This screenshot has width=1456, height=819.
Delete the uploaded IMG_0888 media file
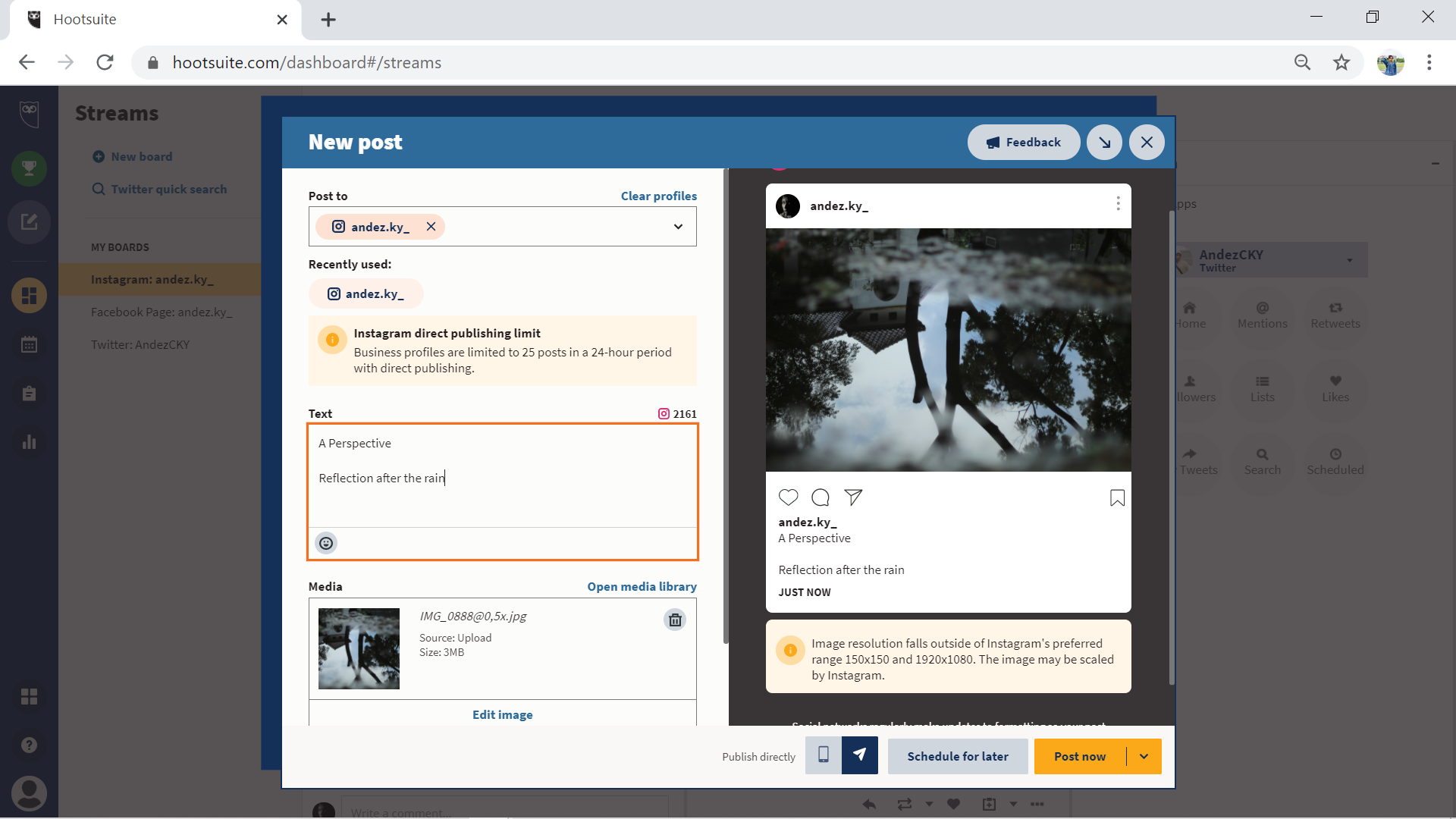(675, 620)
